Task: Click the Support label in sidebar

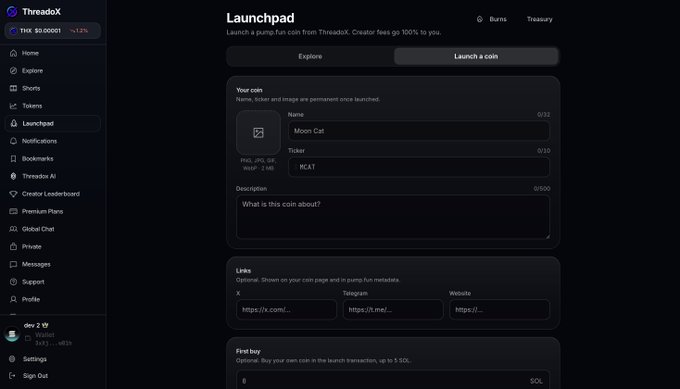Action: [x=33, y=282]
